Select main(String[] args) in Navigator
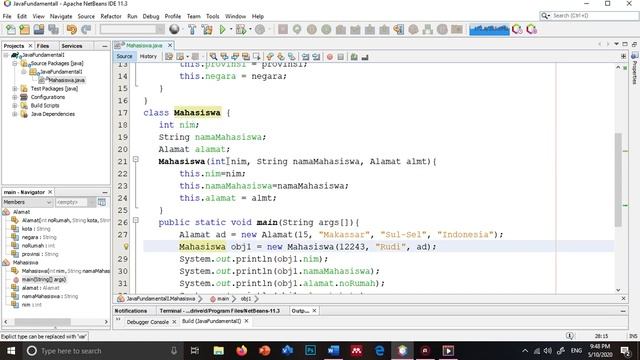 (44, 280)
